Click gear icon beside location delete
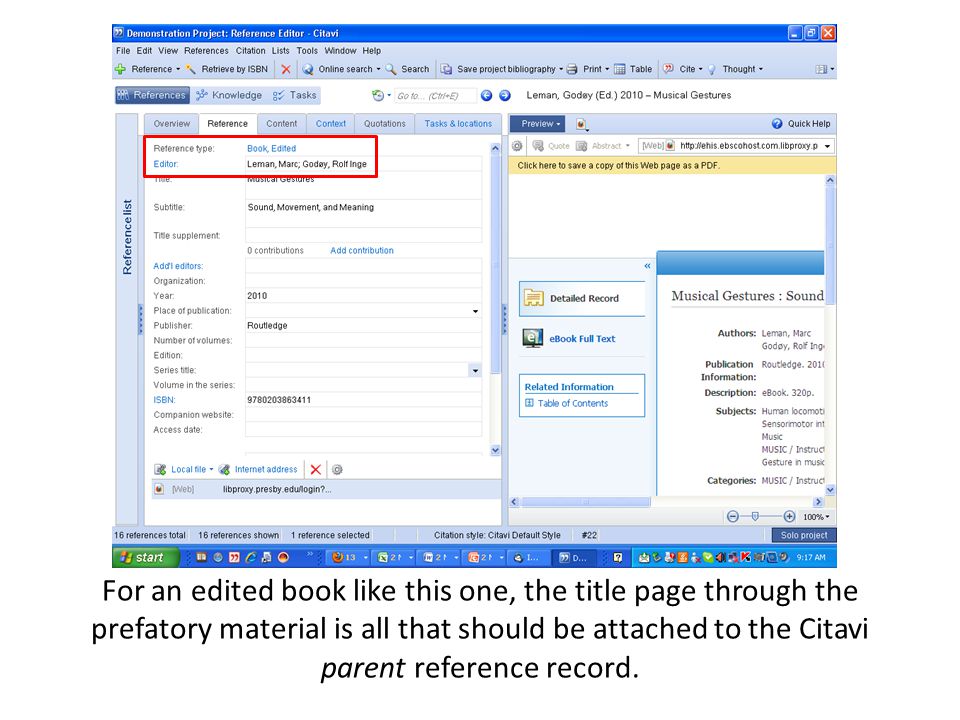Image resolution: width=960 pixels, height=720 pixels. point(337,470)
